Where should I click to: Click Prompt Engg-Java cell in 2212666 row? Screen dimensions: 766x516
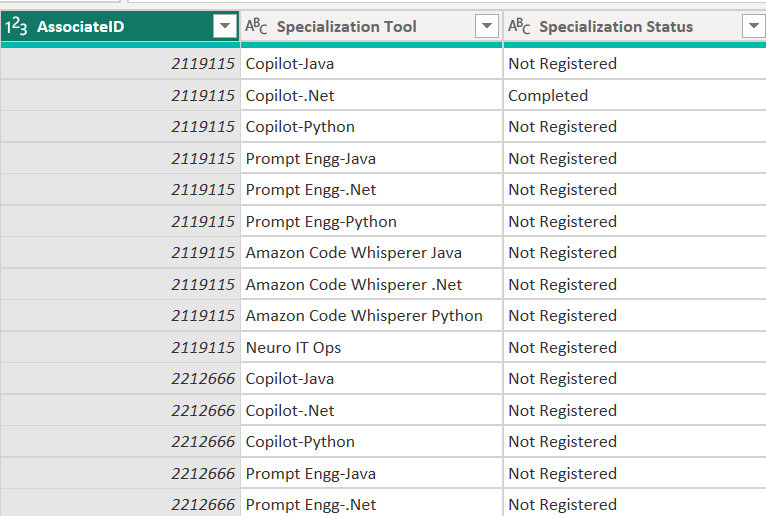371,473
